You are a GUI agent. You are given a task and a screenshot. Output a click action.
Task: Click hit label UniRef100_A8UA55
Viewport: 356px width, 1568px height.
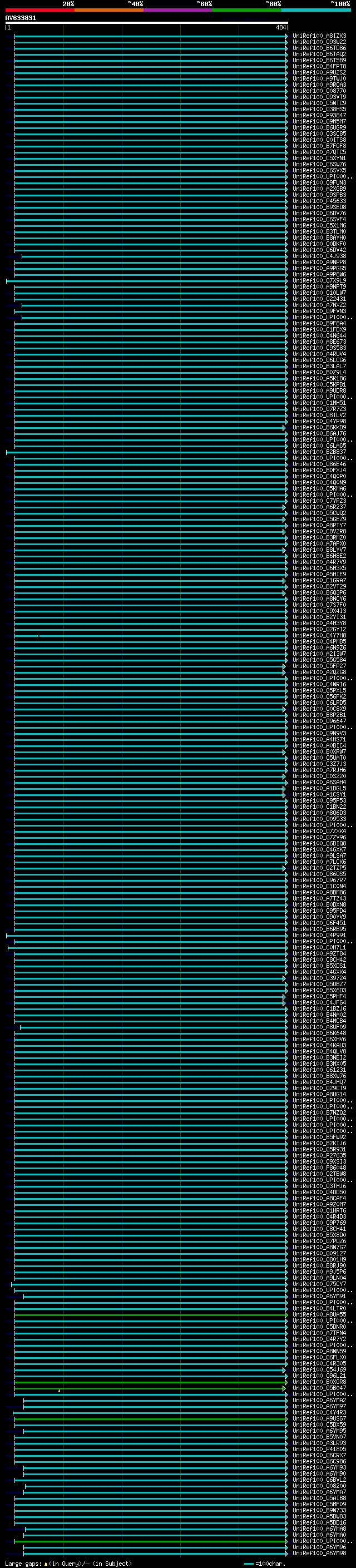(x=319, y=1315)
